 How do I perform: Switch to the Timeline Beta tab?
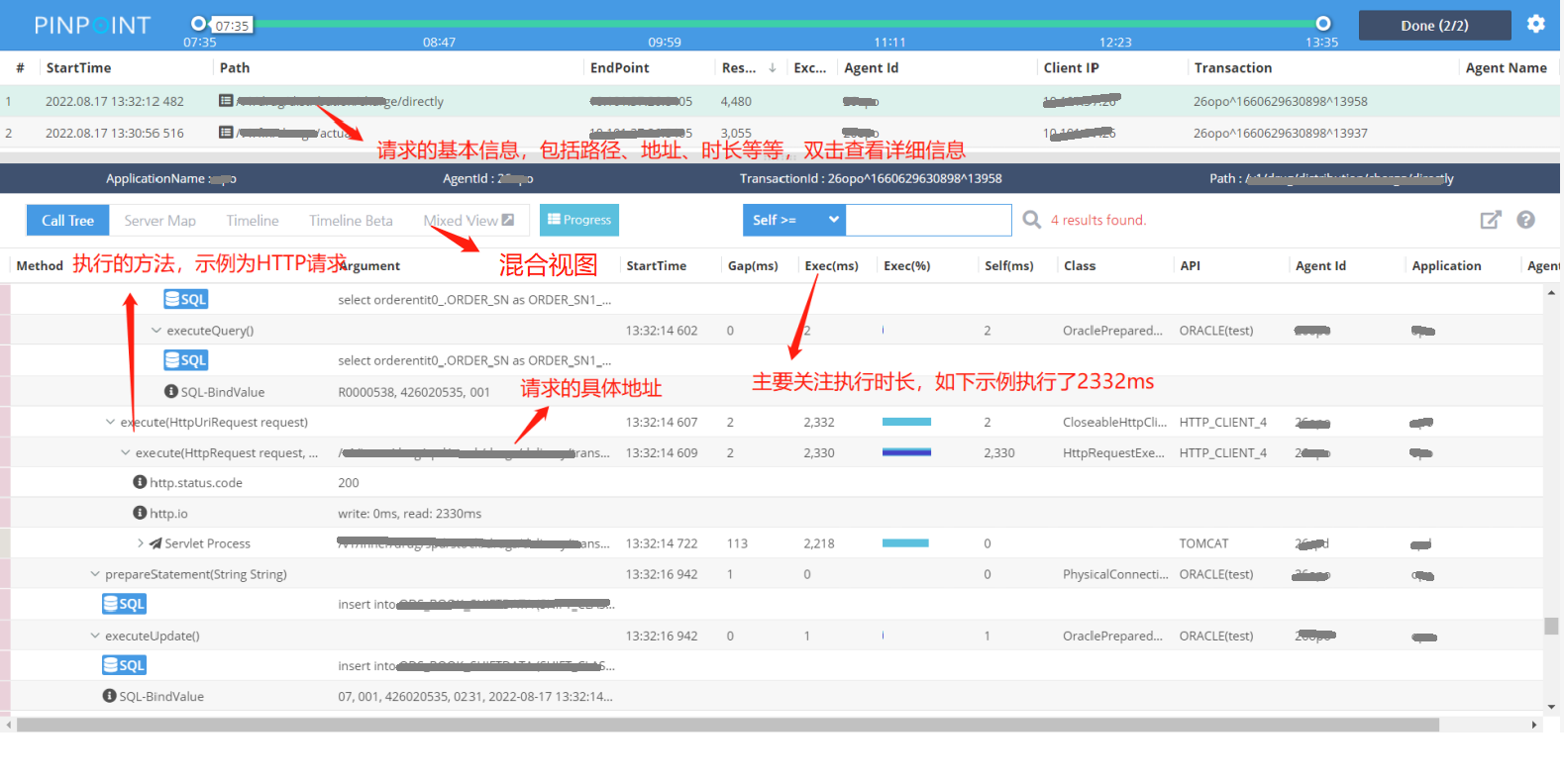(x=351, y=221)
